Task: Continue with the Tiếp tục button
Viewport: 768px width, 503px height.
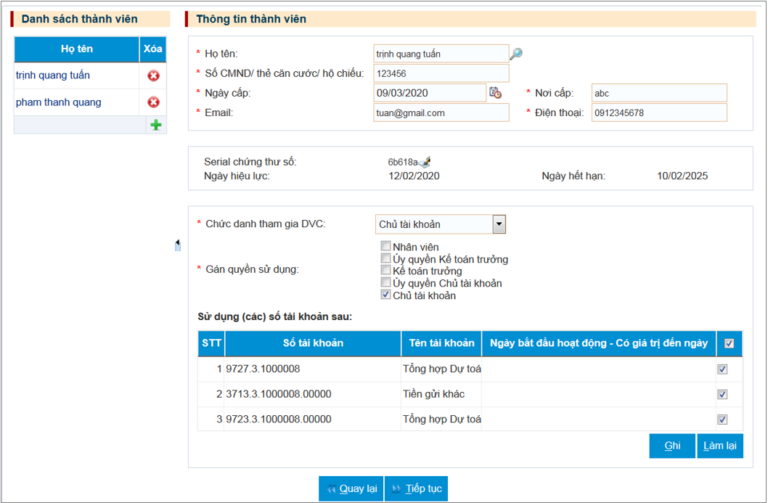Action: (x=416, y=488)
